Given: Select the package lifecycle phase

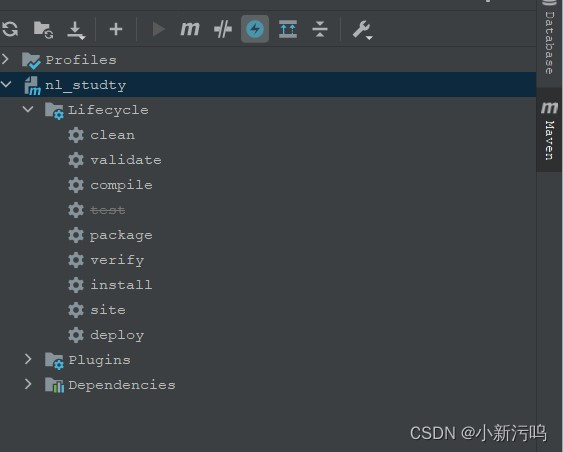Looking at the screenshot, I should pyautogui.click(x=121, y=236).
